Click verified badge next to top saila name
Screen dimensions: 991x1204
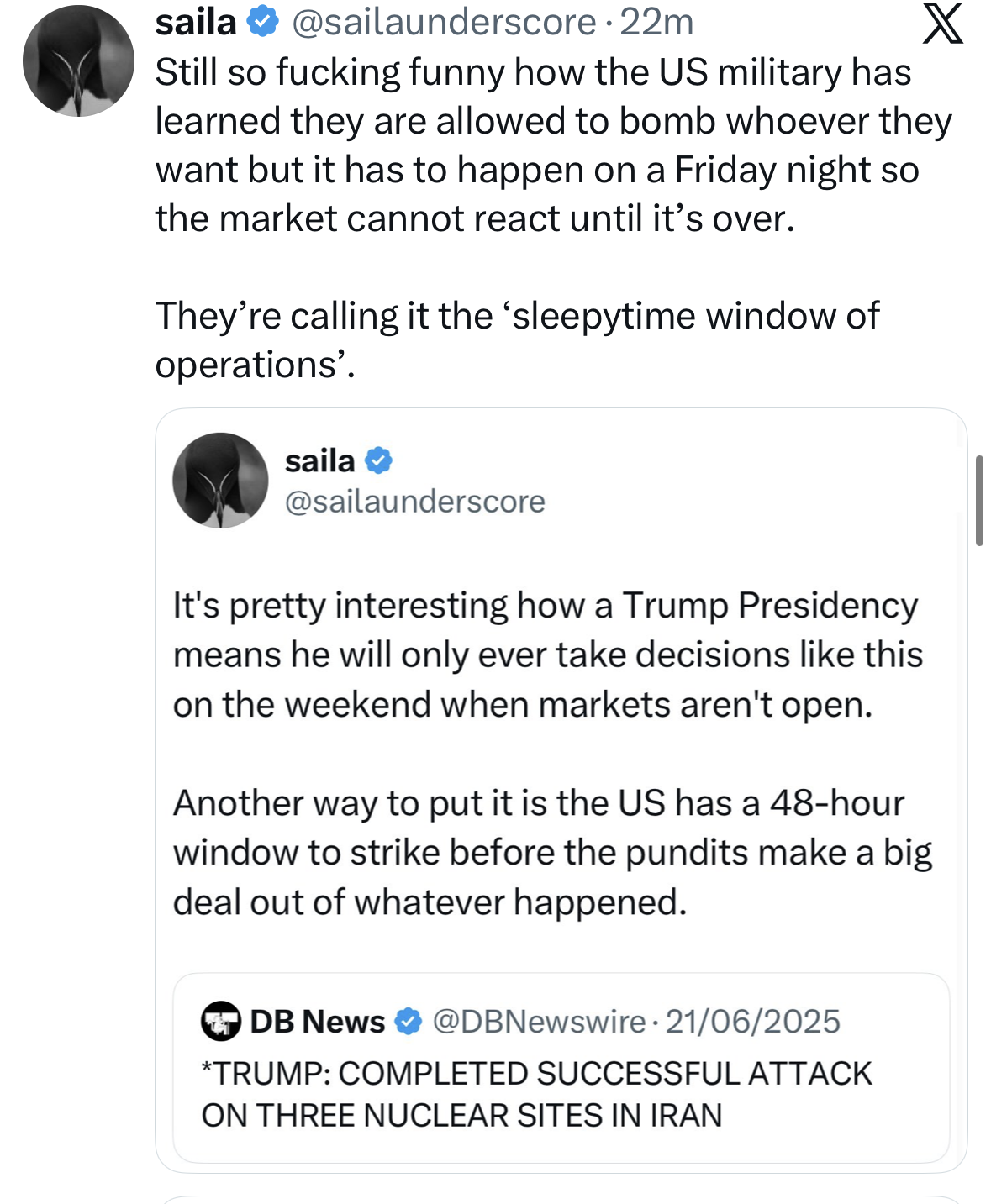point(264,23)
